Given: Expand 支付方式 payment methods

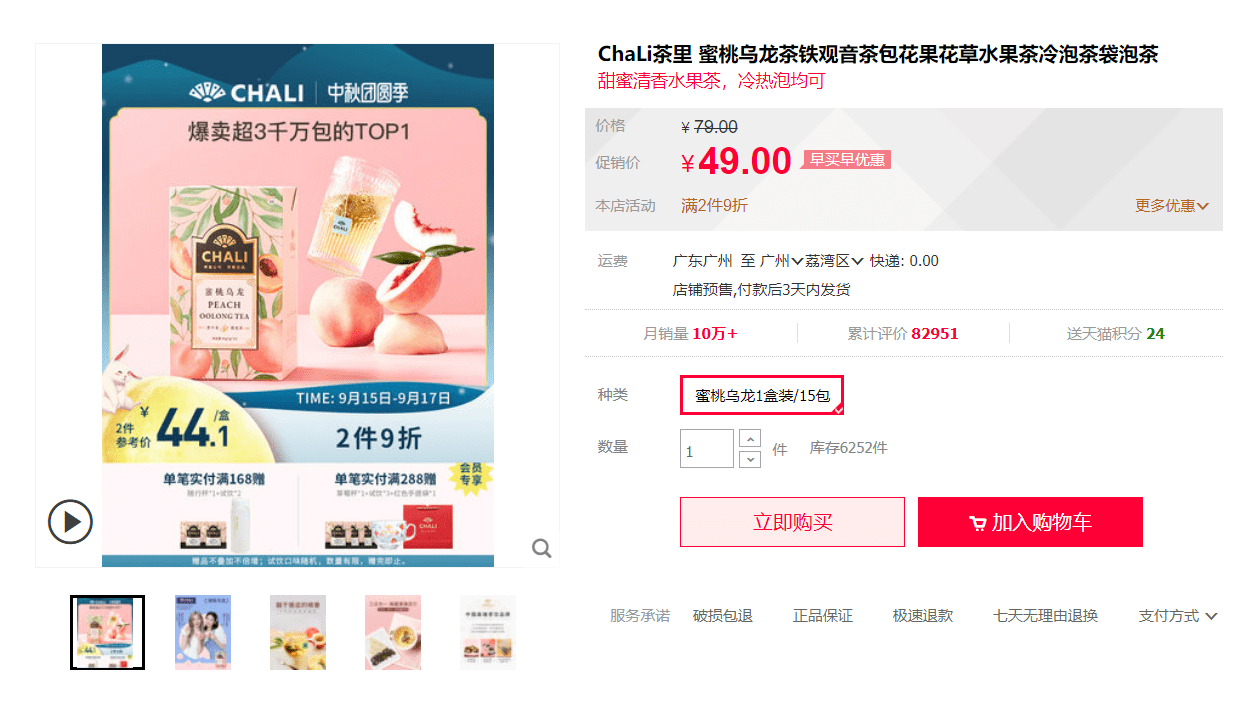Looking at the screenshot, I should pyautogui.click(x=1177, y=616).
